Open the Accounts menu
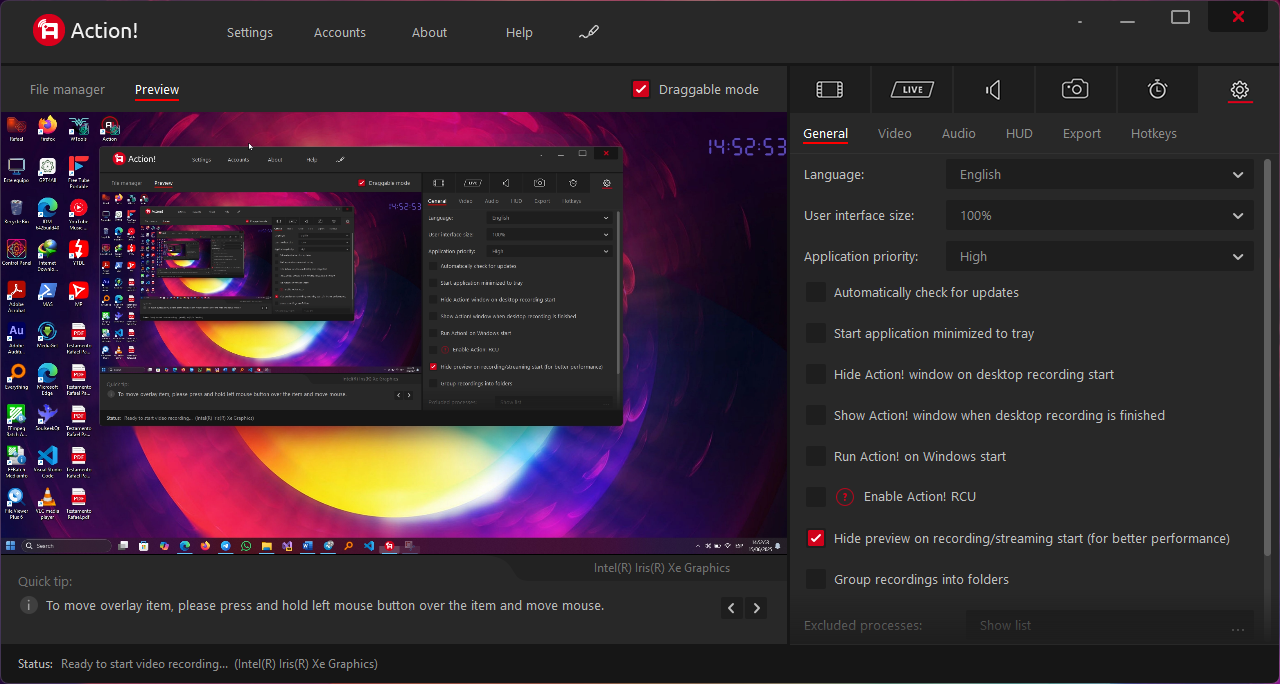Screen dimensions: 1280x684 point(340,32)
